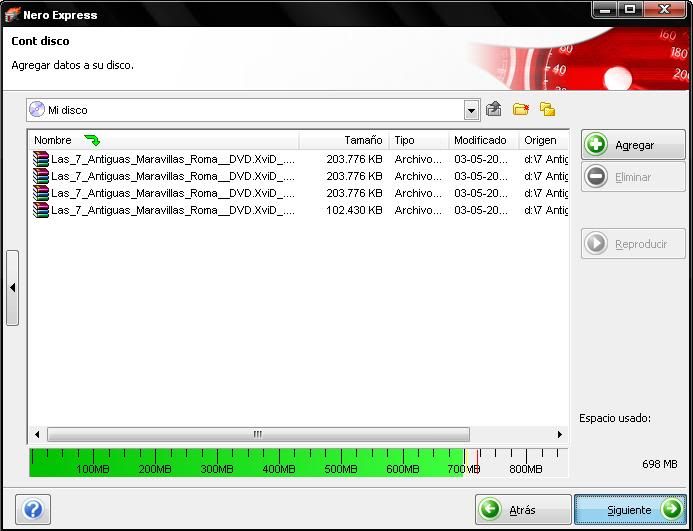Go back with the Atrás button
This screenshot has width=693, height=531.
pos(523,510)
